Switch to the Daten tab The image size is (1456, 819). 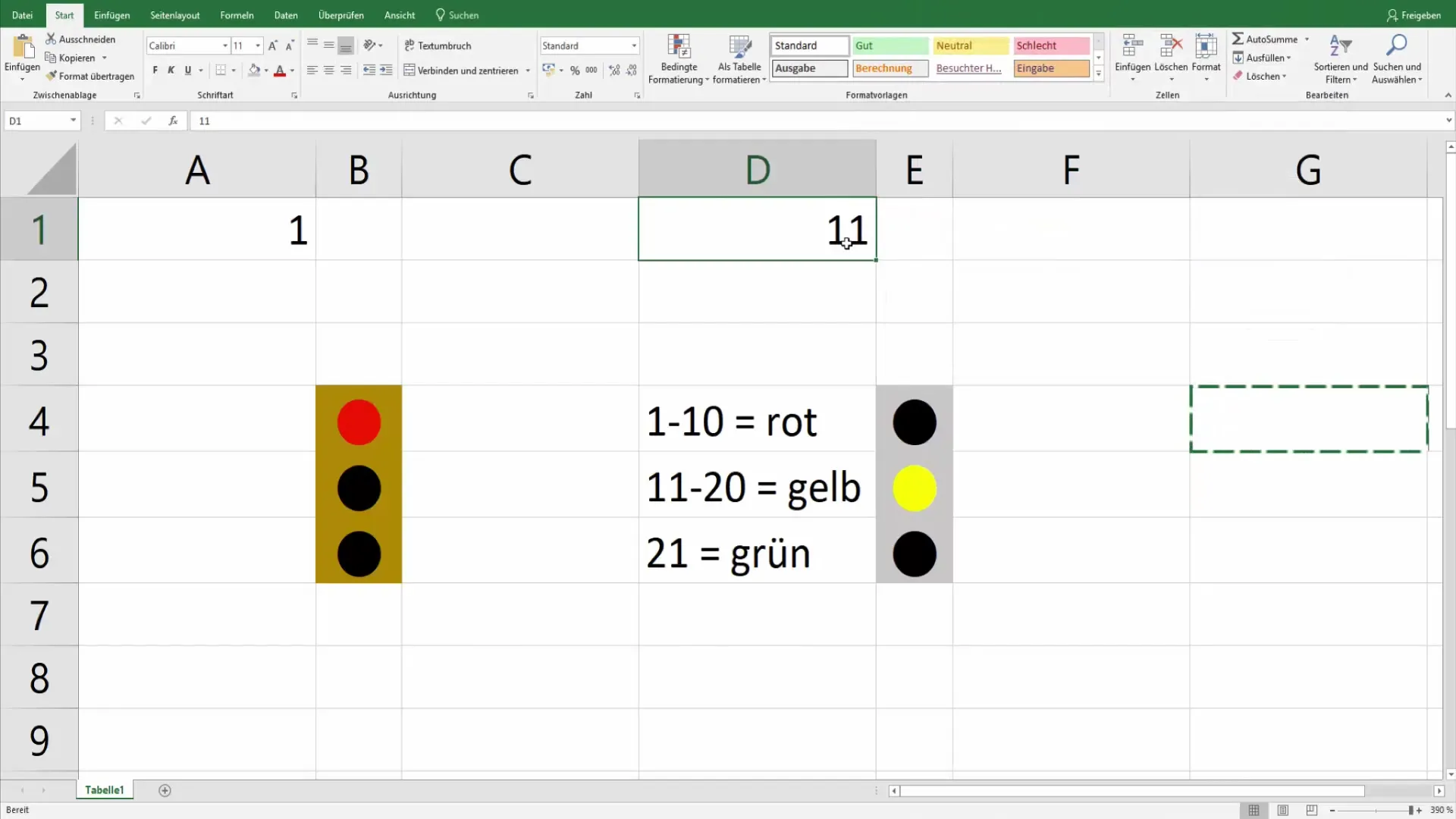point(286,15)
